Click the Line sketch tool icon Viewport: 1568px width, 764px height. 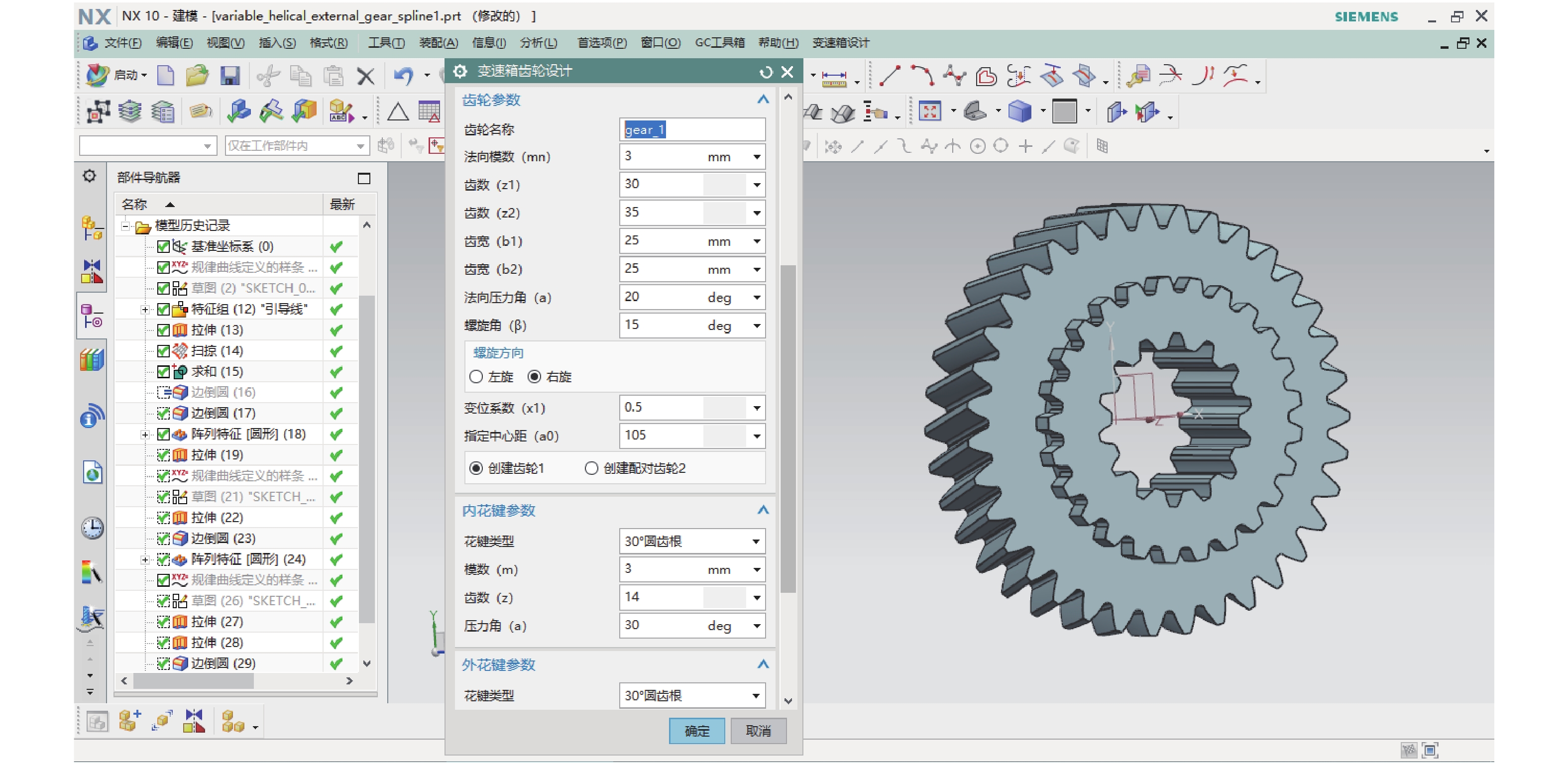(890, 76)
